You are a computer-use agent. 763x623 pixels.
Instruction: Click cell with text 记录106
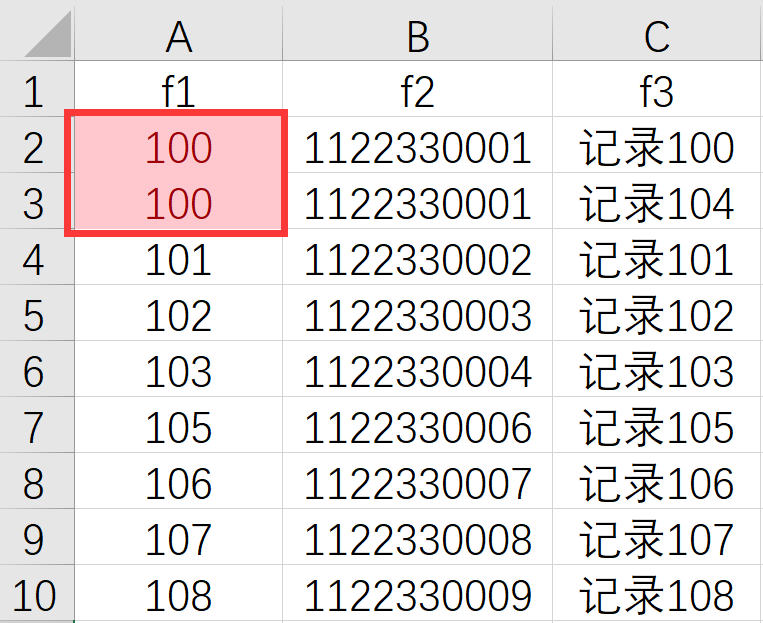(x=657, y=484)
